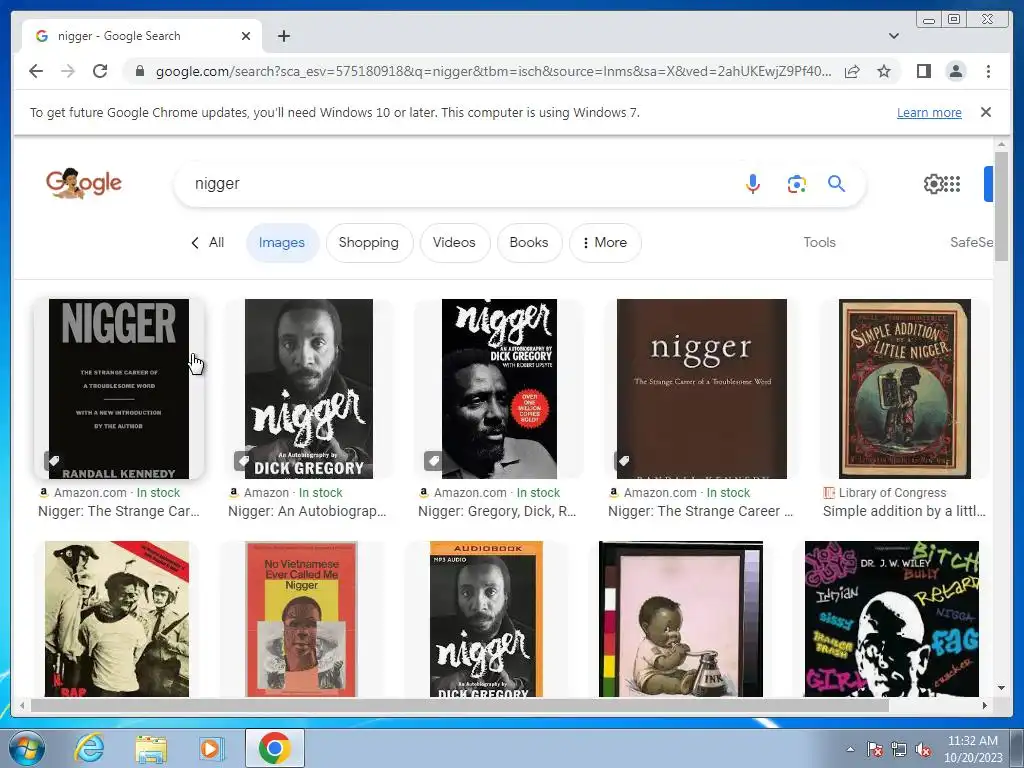Screen dimensions: 1024x768
Task: Open the baby with ink bottle illustration
Action: click(x=680, y=618)
